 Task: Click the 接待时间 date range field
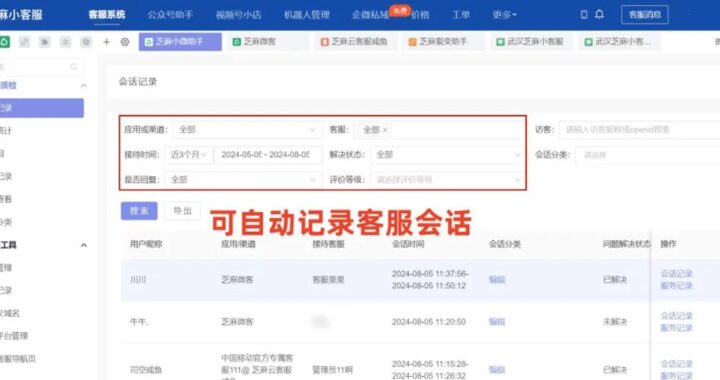point(268,155)
